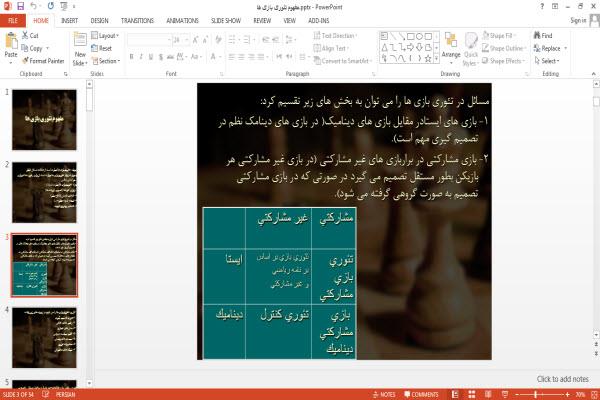Open the Shape Effects dropdown
This screenshot has height=400, width=600.
coord(504,61)
